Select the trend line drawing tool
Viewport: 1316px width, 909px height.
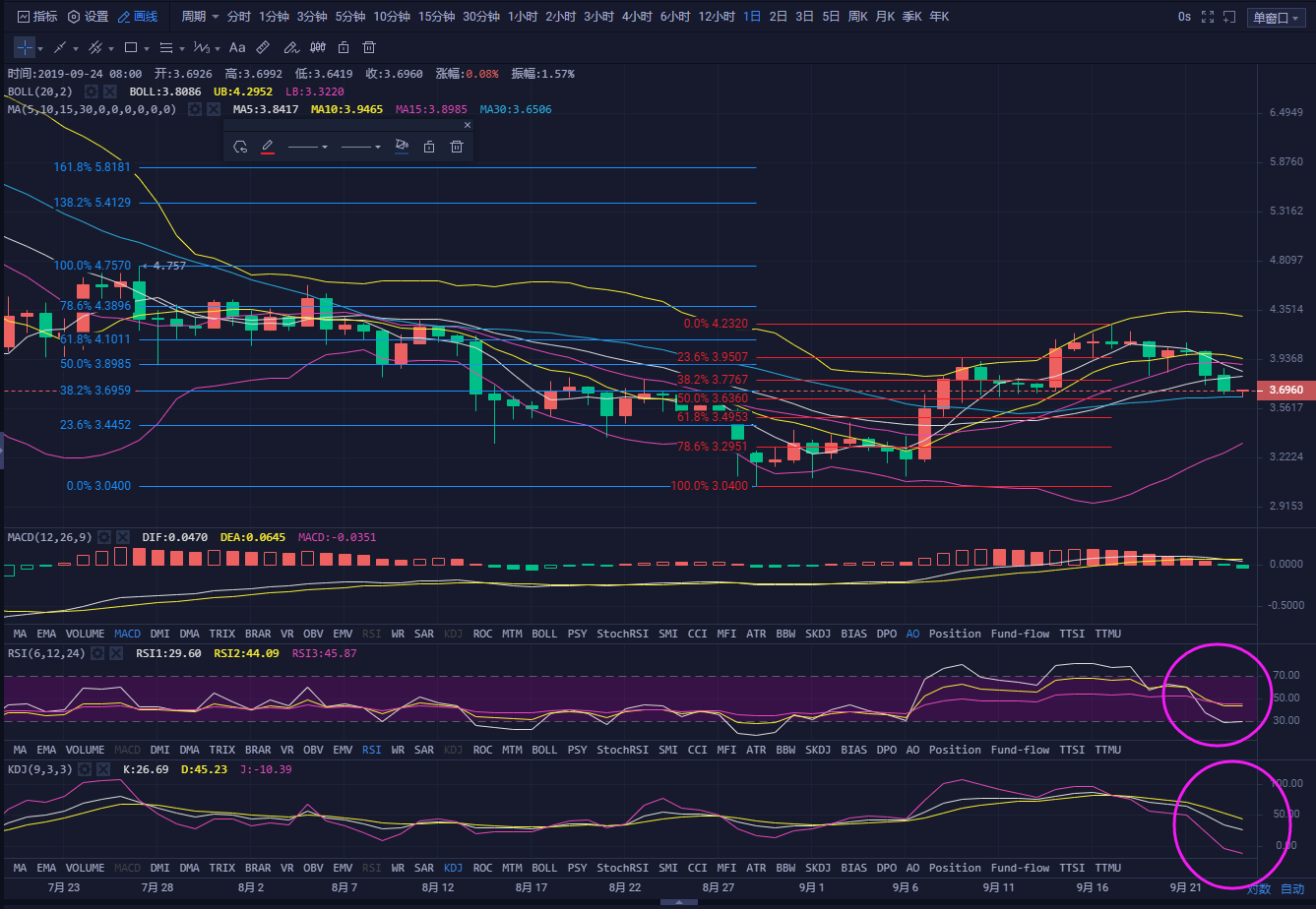[60, 47]
